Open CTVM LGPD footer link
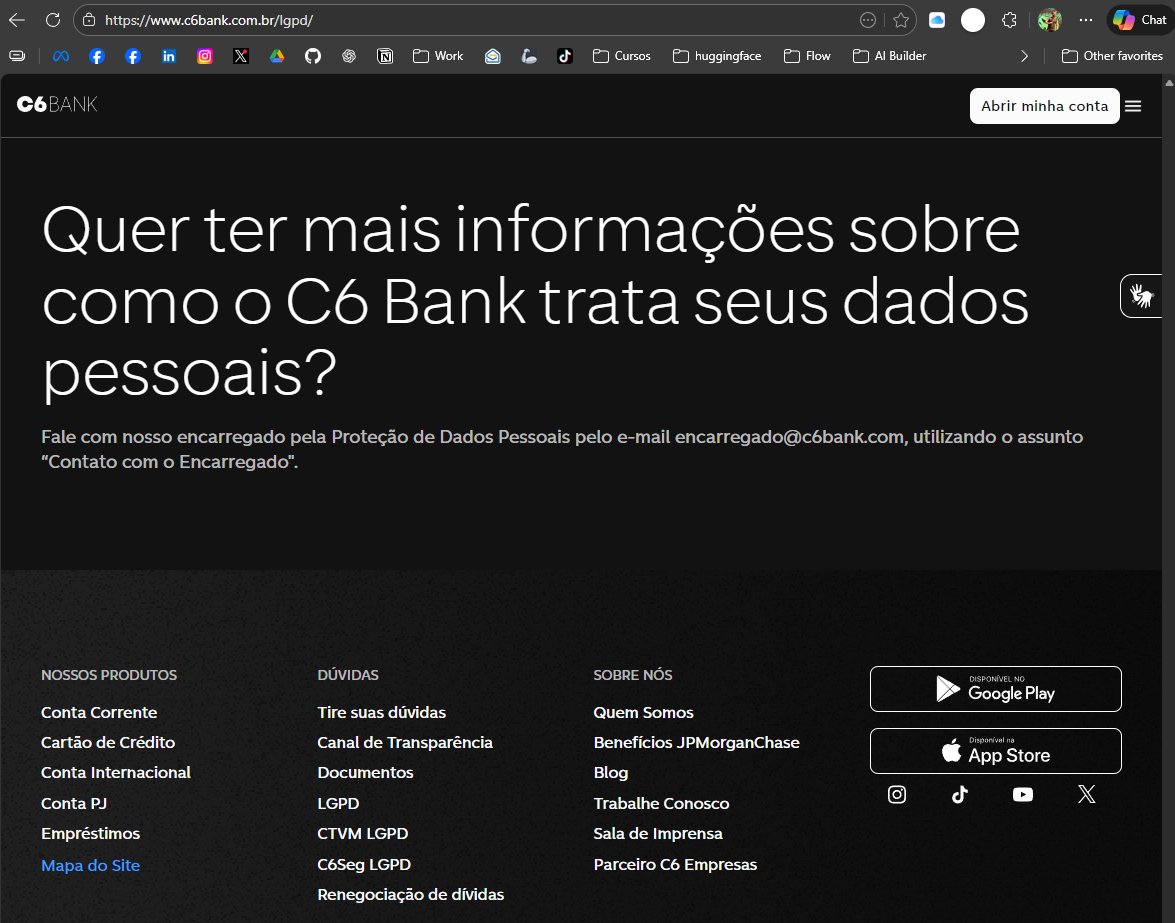 (363, 833)
